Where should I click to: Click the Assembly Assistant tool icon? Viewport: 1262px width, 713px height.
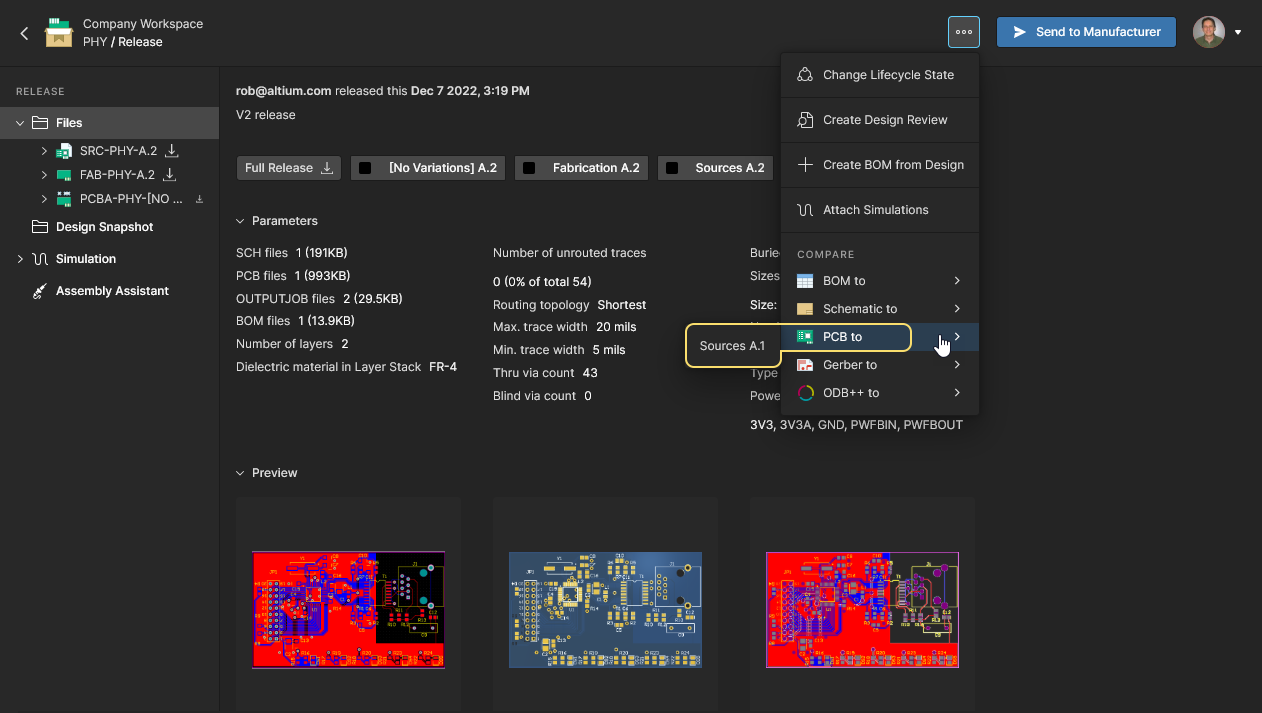[x=40, y=291]
